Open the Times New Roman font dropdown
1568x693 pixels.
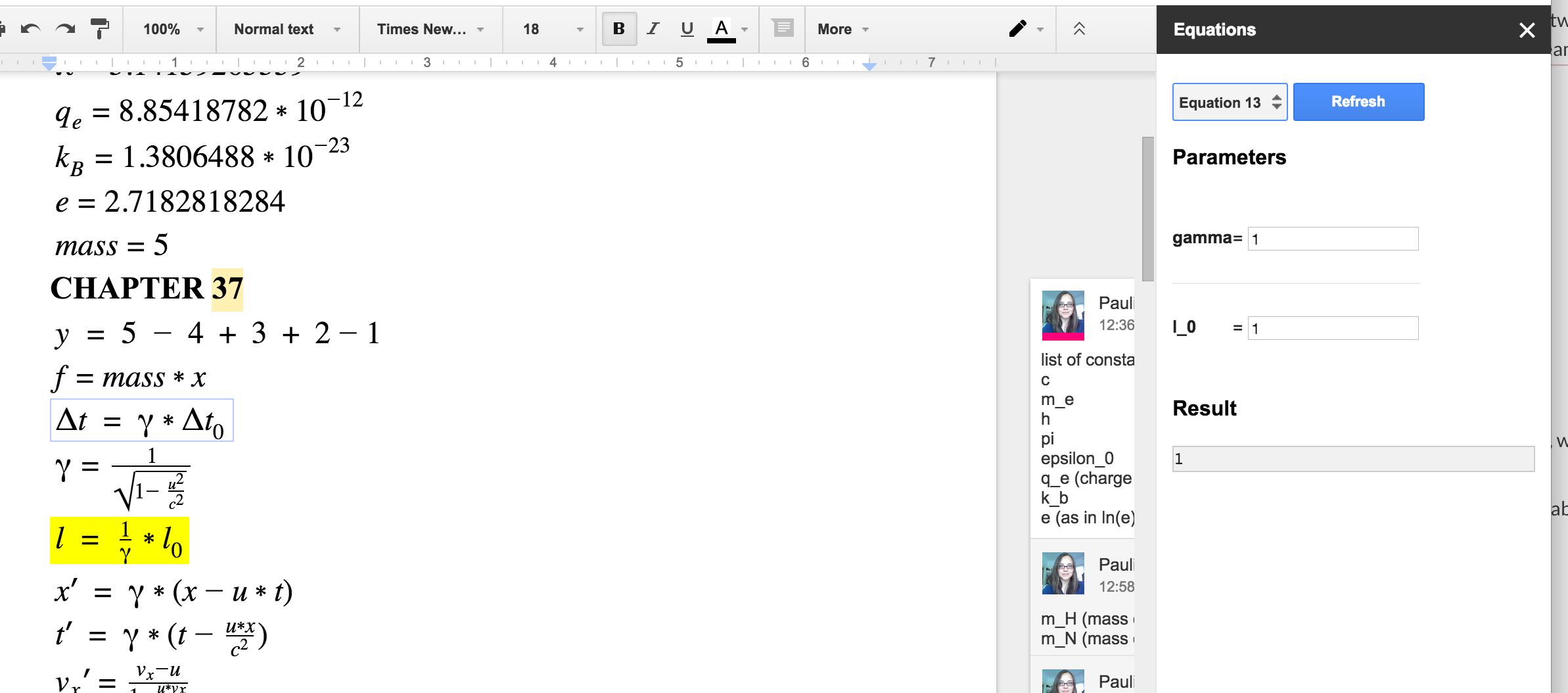click(430, 29)
